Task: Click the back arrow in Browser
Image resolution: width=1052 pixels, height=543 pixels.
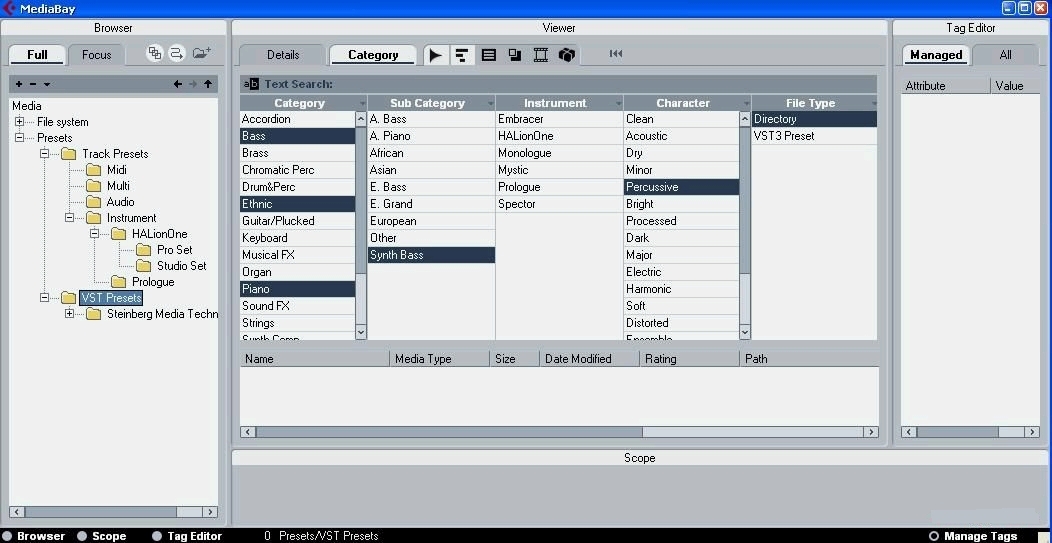Action: point(177,84)
